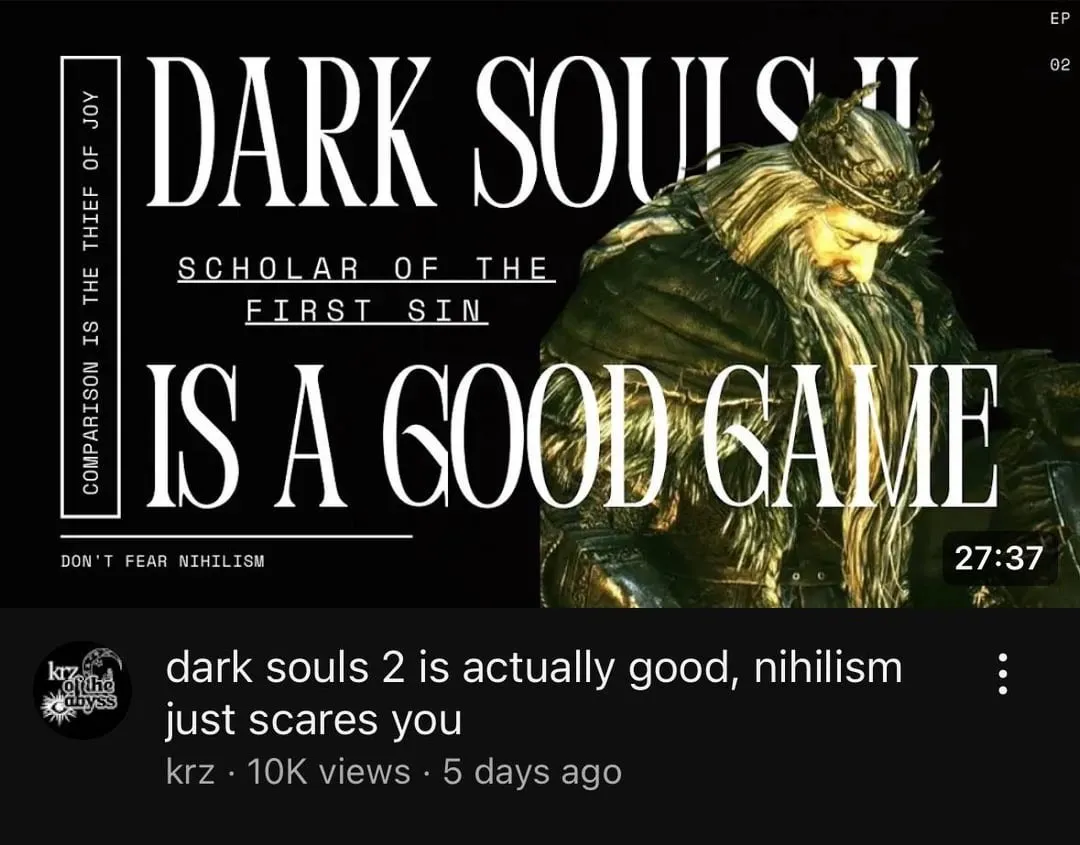Viewport: 1080px width, 845px height.
Task: Open the krz of the abyss channel avatar
Action: pyautogui.click(x=83, y=690)
